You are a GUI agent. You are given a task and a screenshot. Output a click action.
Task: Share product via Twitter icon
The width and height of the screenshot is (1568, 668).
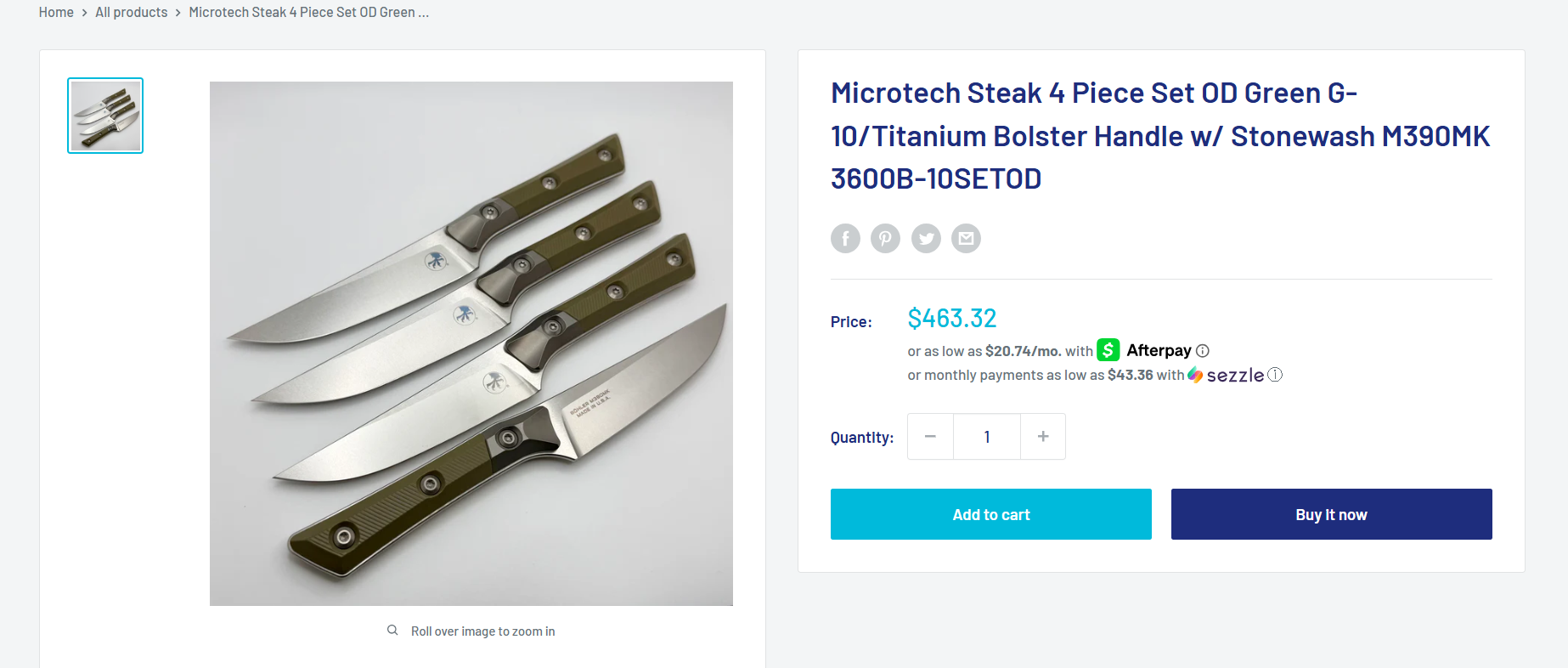point(926,239)
